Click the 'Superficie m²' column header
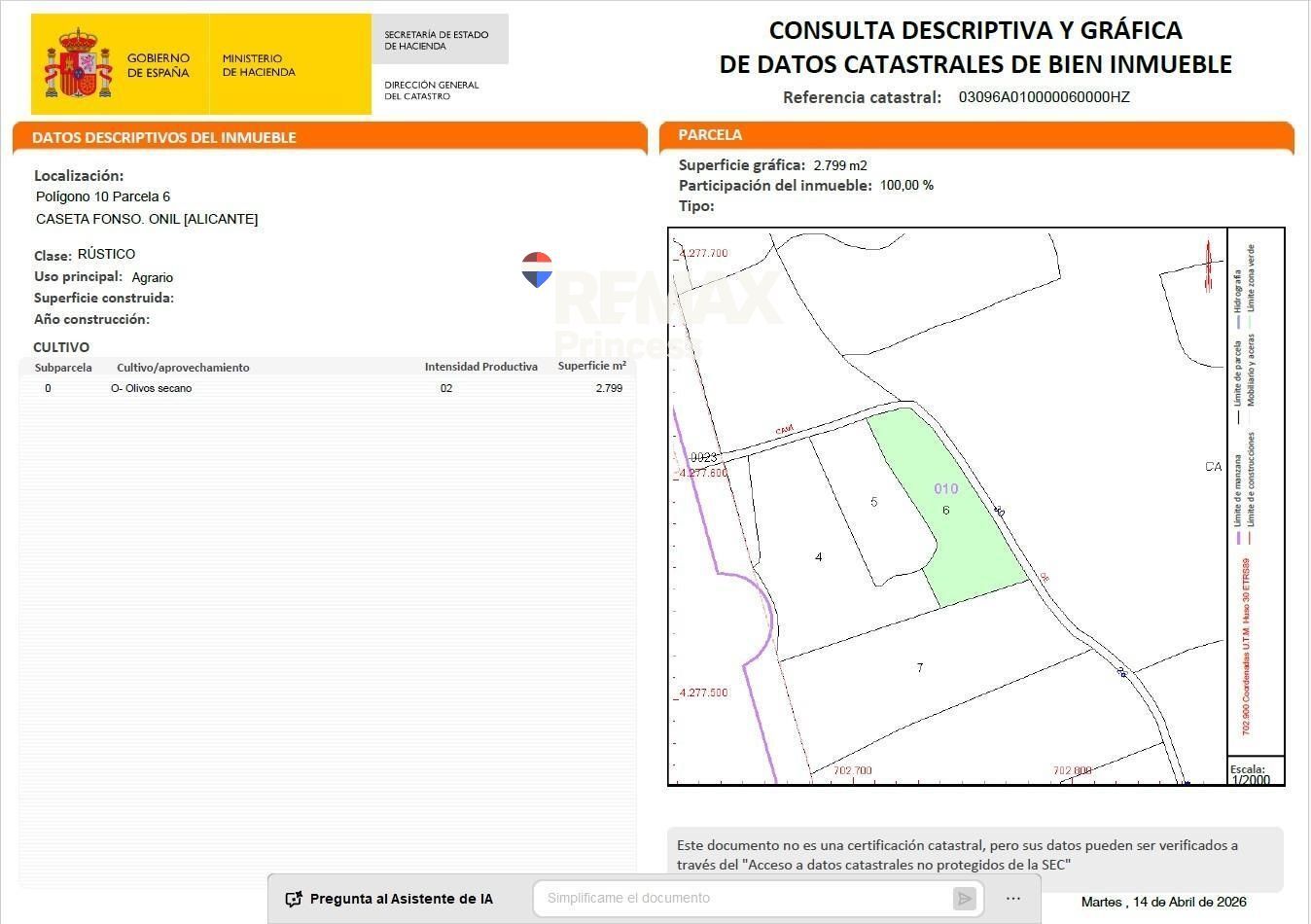Image resolution: width=1311 pixels, height=924 pixels. [x=591, y=367]
